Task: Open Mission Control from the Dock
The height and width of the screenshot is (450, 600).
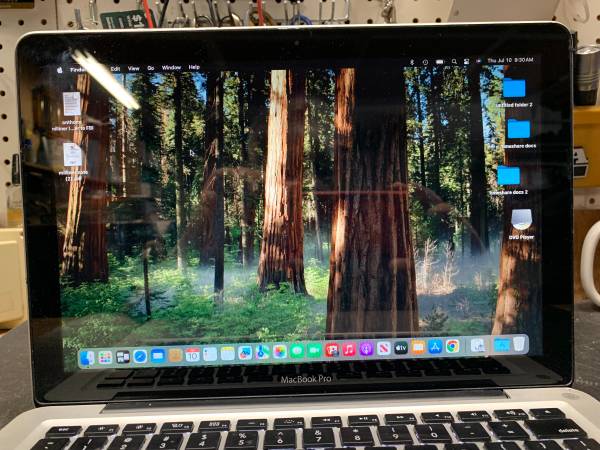Action: (122, 357)
